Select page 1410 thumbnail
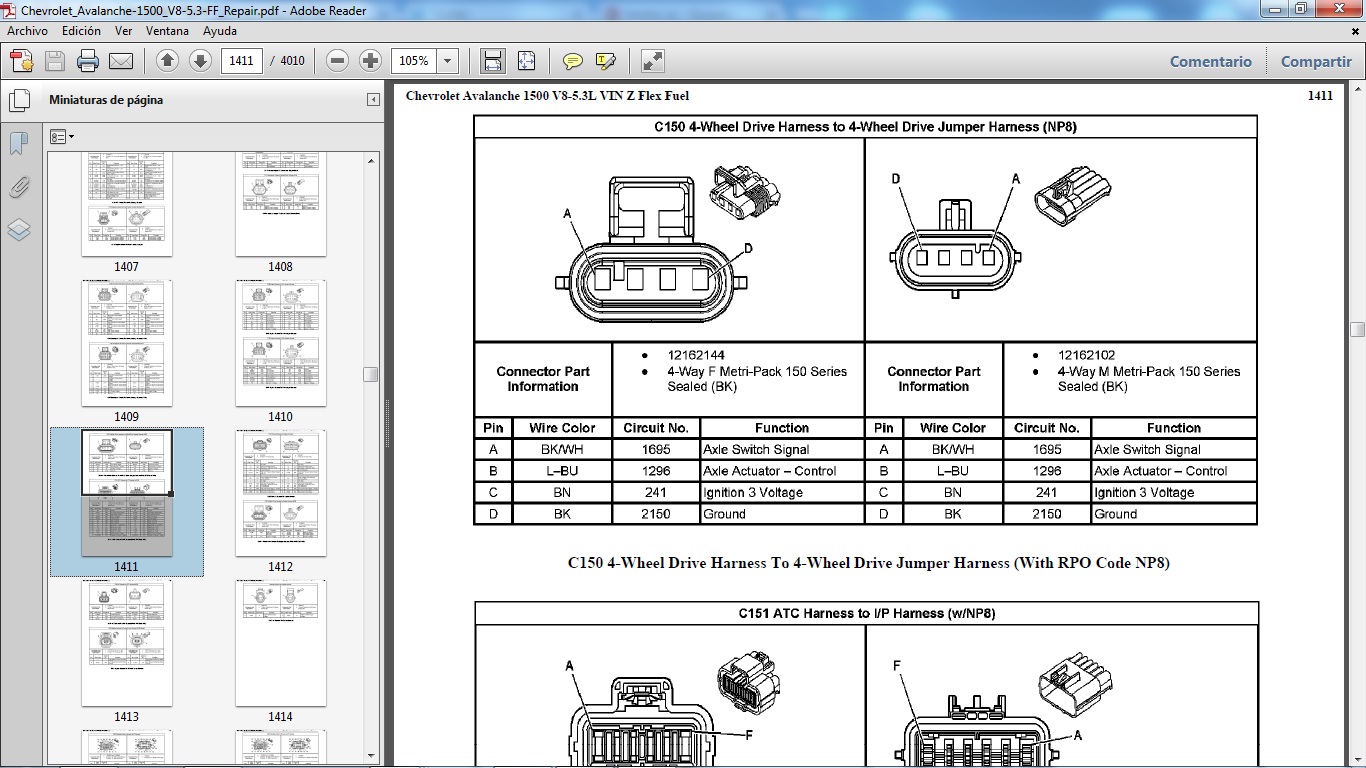The image size is (1366, 768). click(x=281, y=343)
